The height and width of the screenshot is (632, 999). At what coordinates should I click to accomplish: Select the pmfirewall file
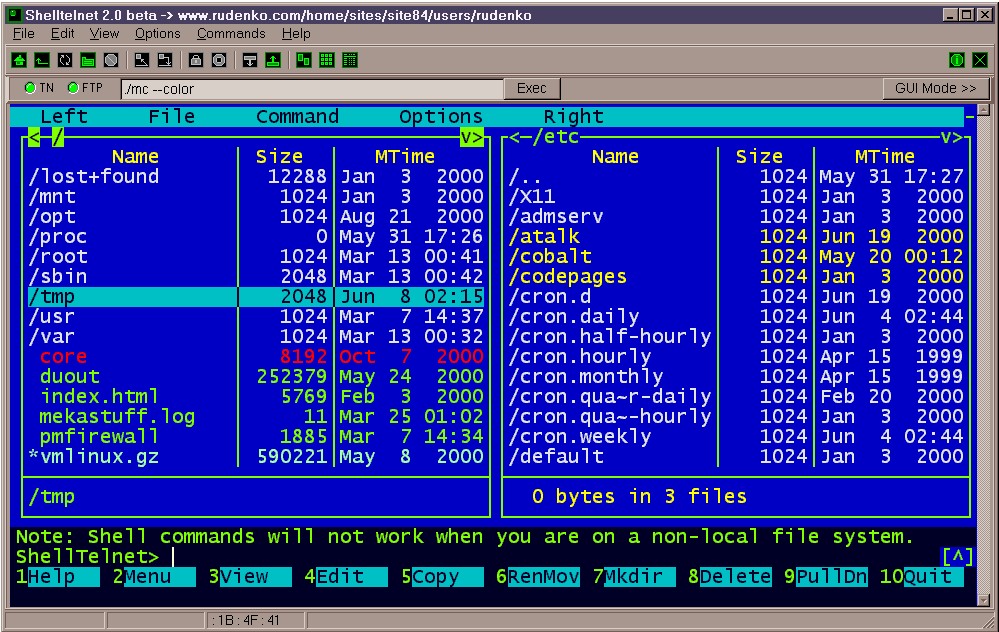[x=256, y=437]
